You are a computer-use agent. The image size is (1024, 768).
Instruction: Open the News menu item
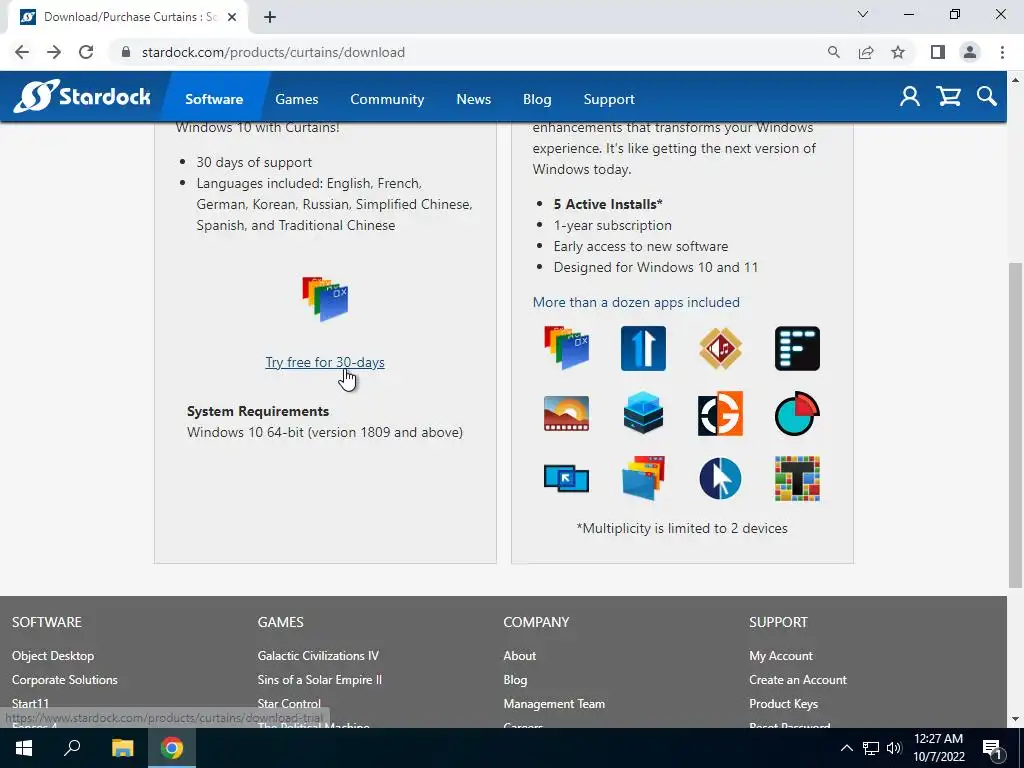473,99
